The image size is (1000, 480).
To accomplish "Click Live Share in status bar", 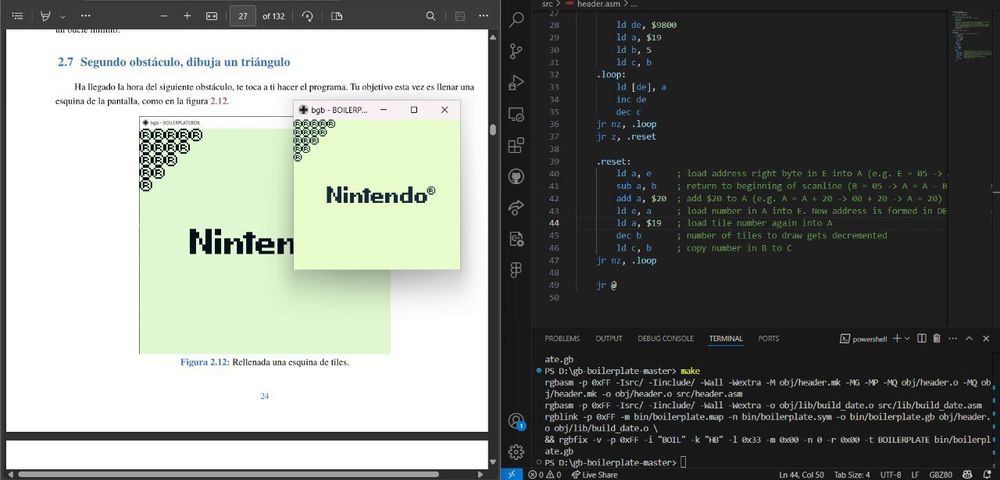I will point(594,474).
